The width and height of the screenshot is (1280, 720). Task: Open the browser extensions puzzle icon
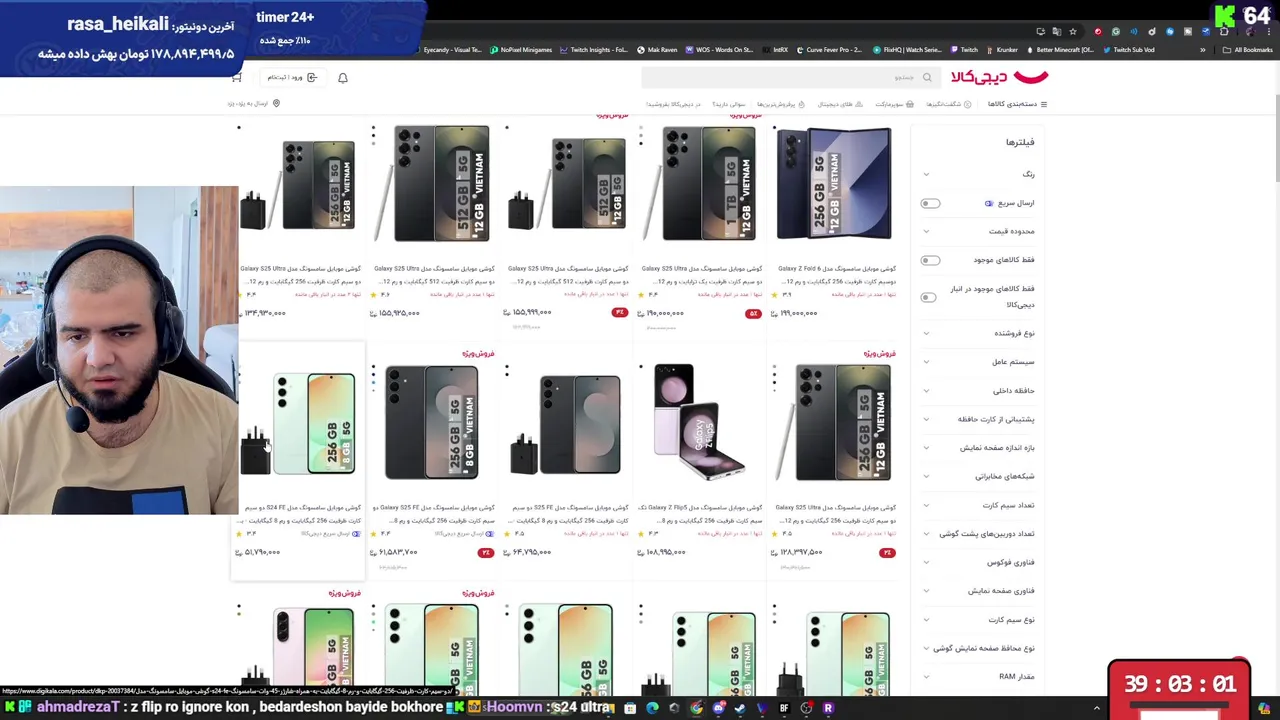(x=1224, y=31)
